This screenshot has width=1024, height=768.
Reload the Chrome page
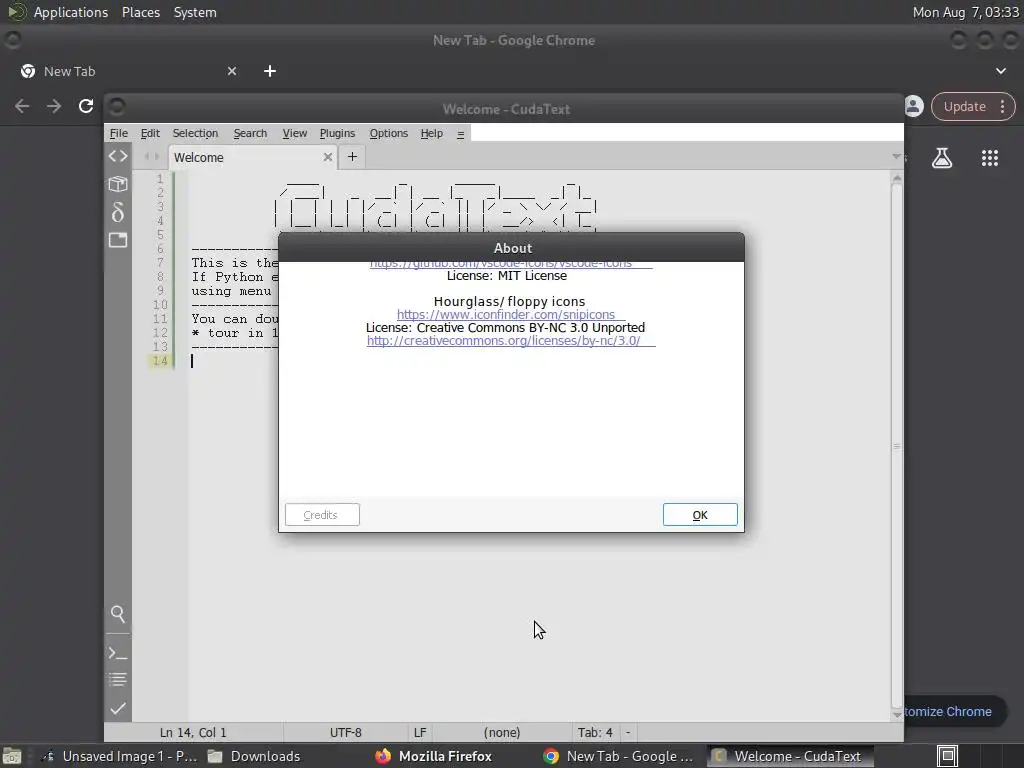pos(86,106)
